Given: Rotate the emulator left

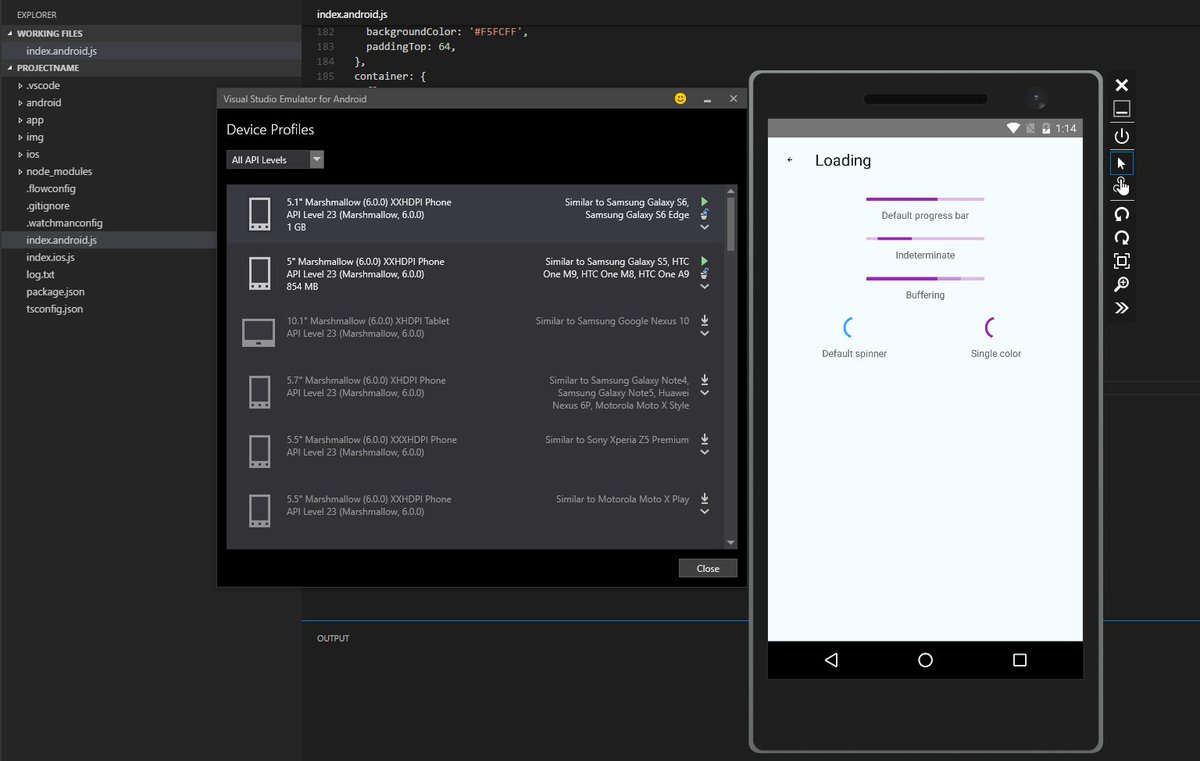Looking at the screenshot, I should click(x=1122, y=213).
